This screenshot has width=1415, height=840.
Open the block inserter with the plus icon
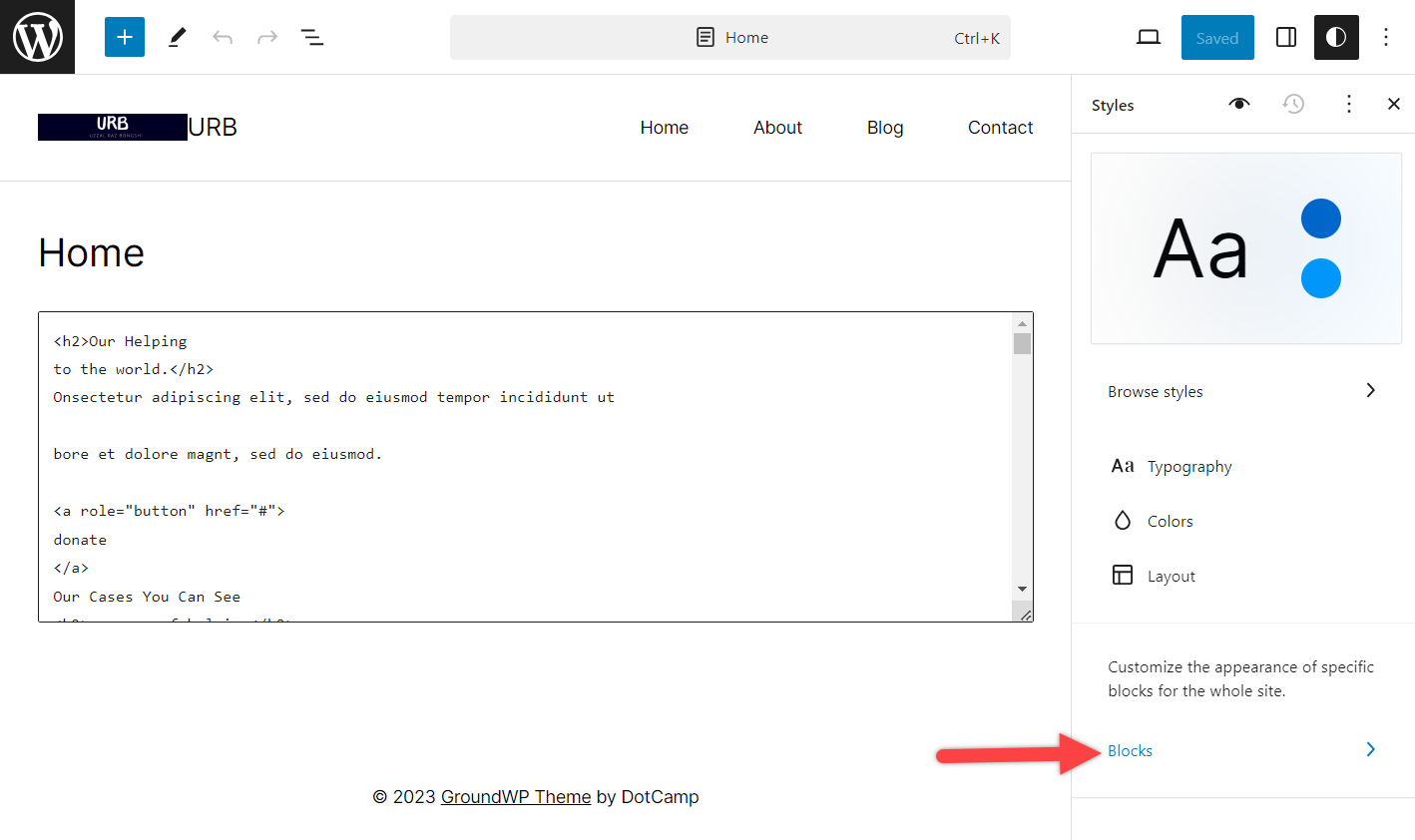coord(124,37)
